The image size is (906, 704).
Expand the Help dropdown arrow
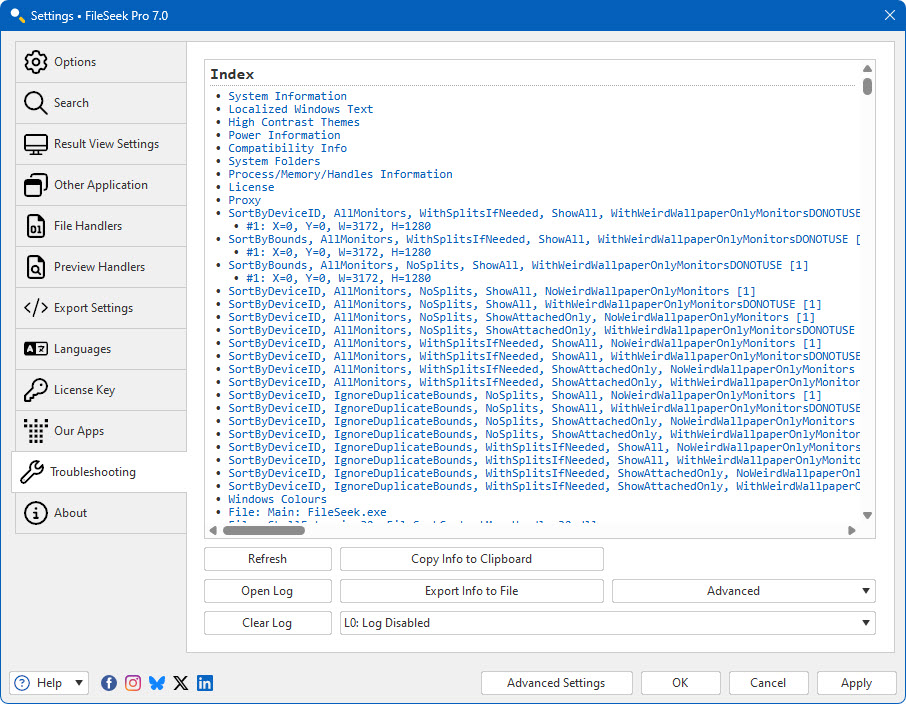pos(79,683)
